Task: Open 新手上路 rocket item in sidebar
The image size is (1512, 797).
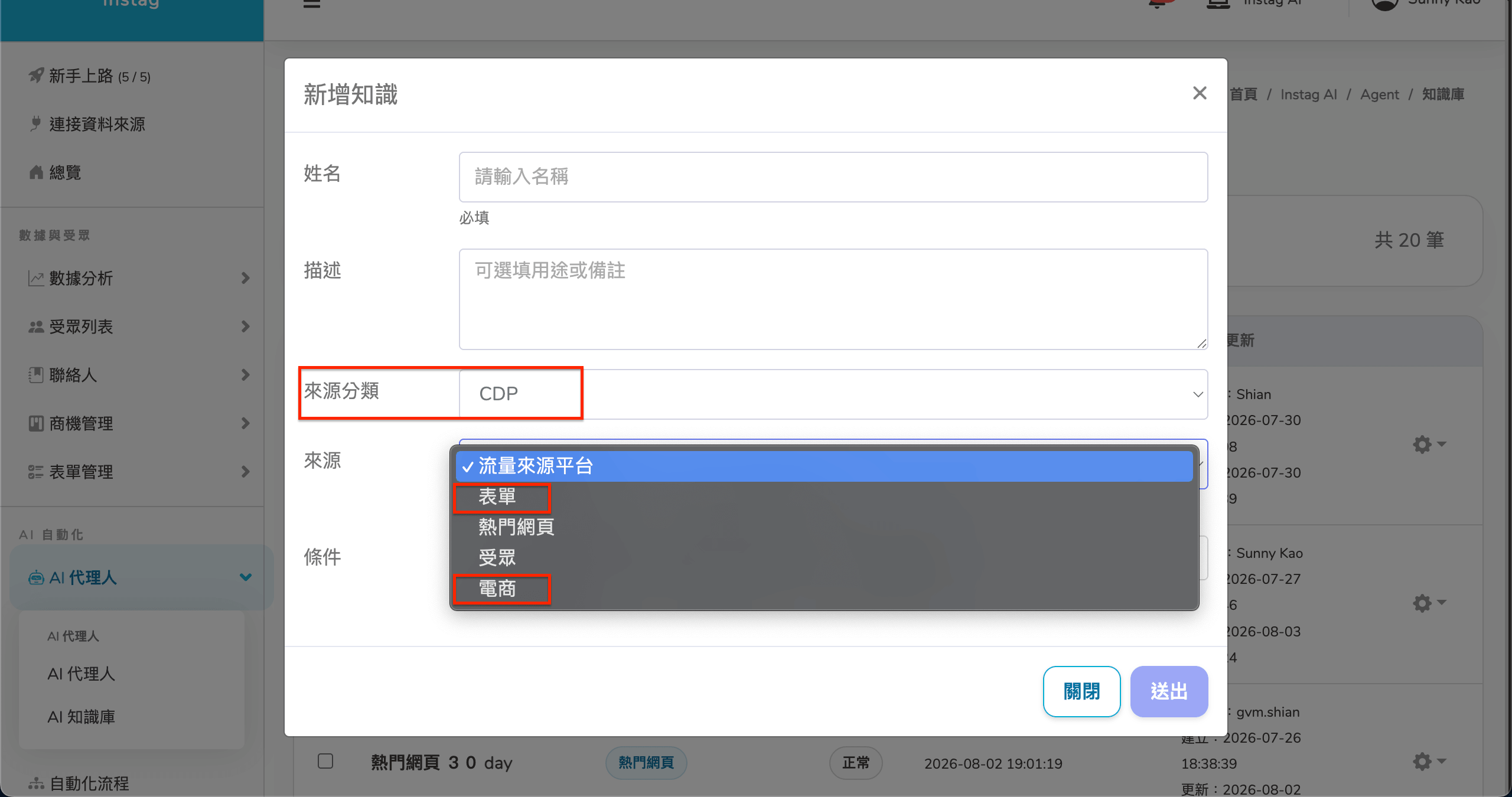Action: click(90, 76)
